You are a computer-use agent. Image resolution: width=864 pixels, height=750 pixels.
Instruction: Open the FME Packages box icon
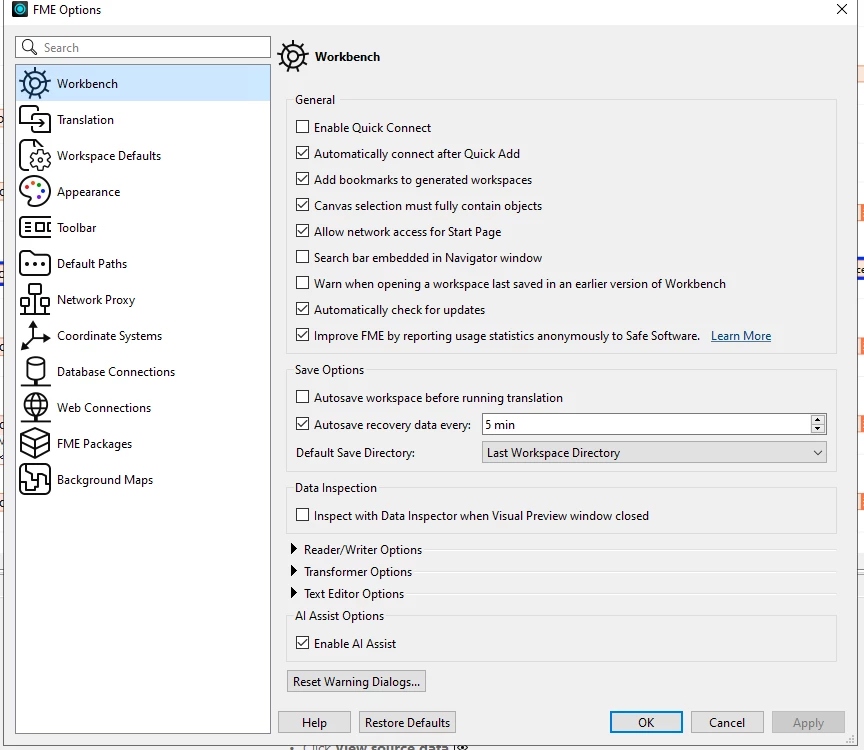(35, 443)
